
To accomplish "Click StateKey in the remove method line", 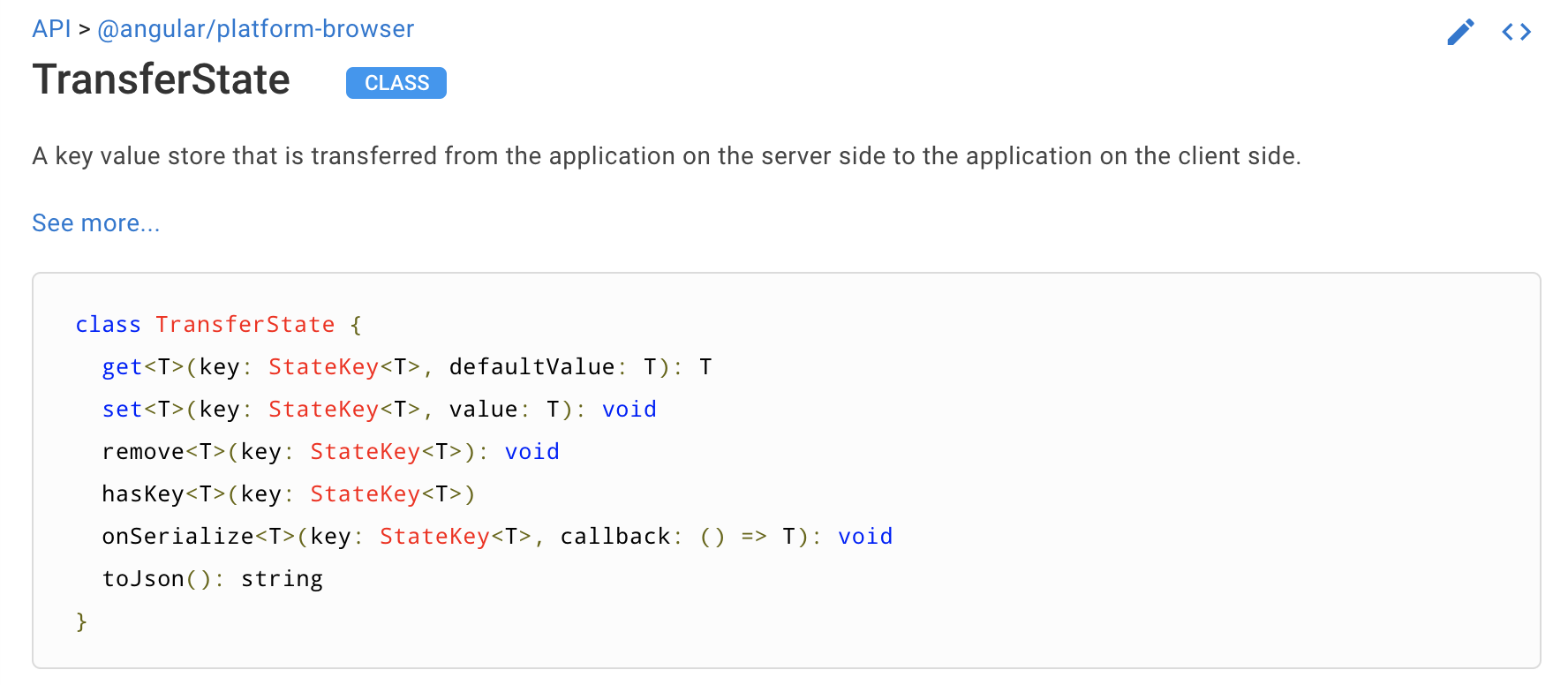I will coord(365,452).
